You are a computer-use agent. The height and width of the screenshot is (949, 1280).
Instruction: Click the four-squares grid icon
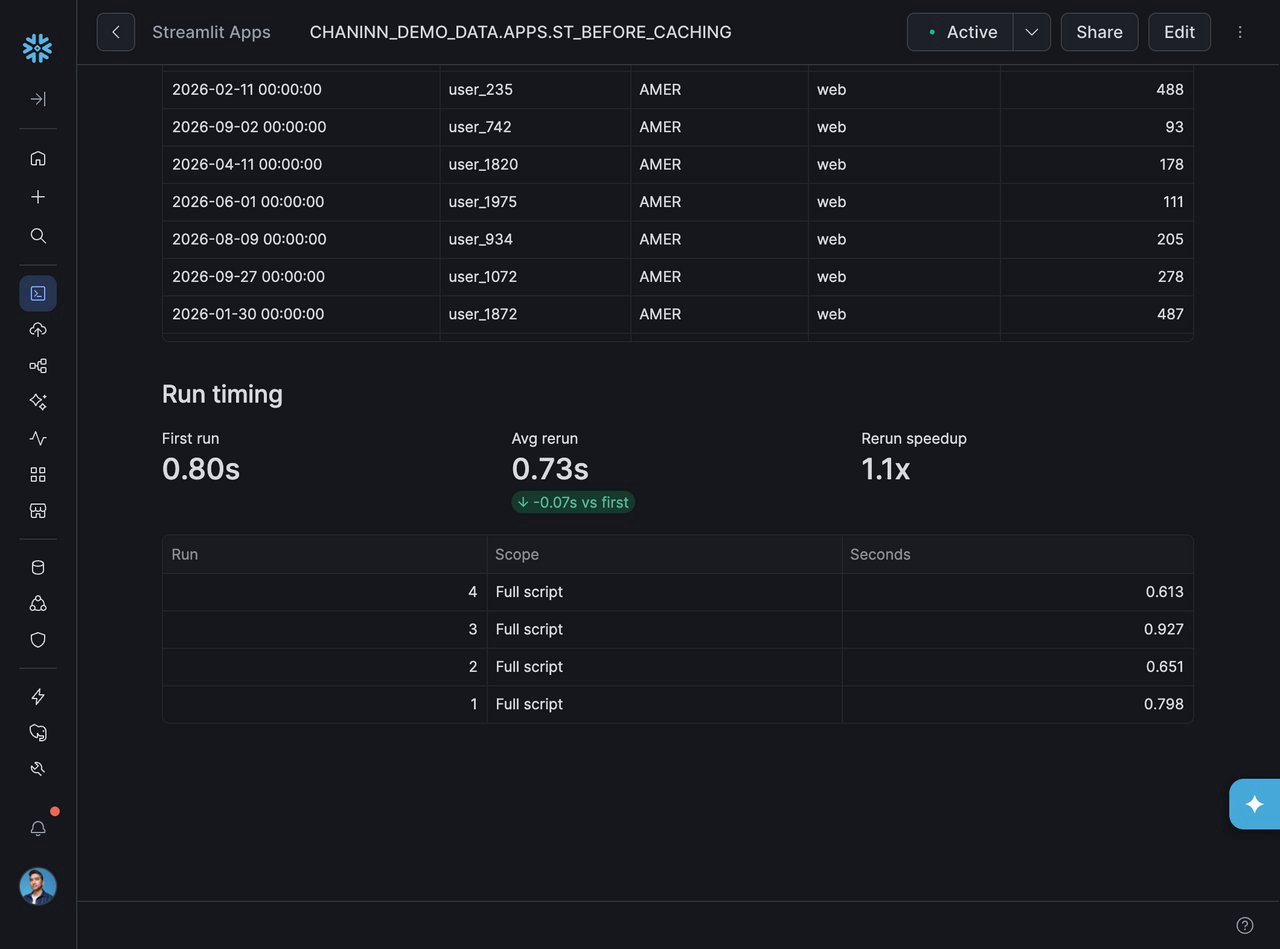[38, 474]
